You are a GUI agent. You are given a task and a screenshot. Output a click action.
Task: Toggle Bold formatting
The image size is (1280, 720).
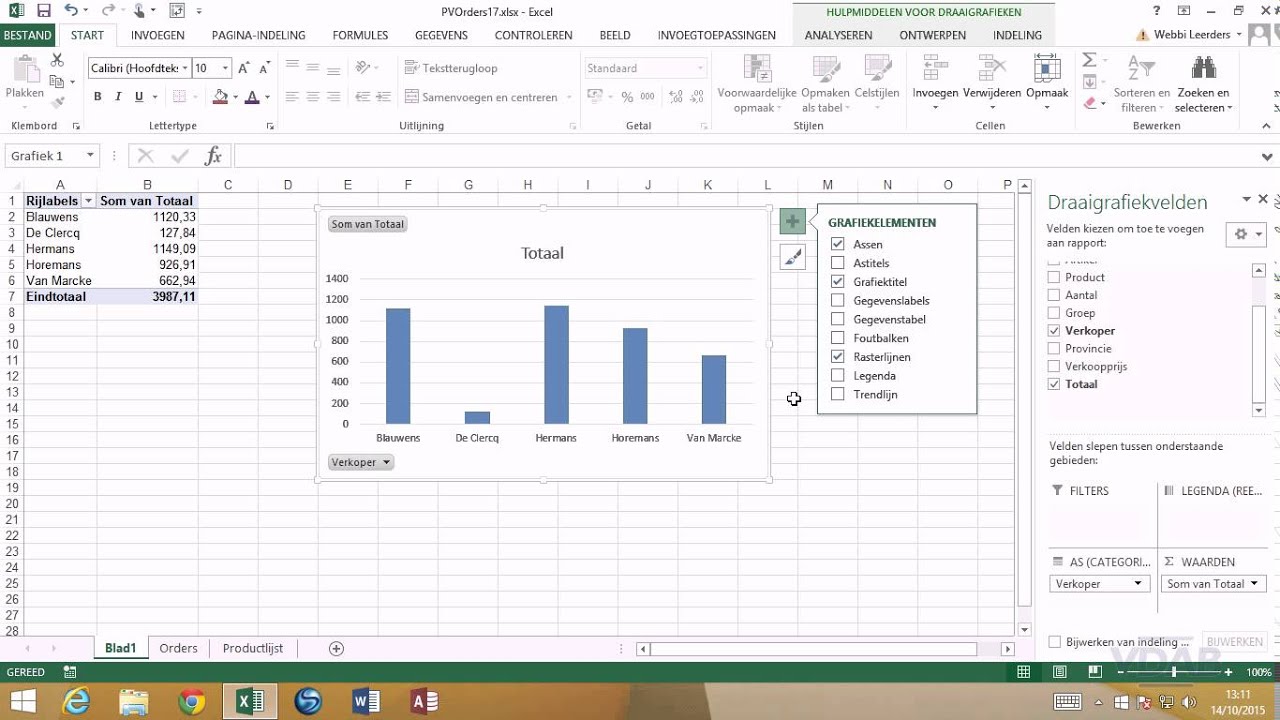[97, 97]
